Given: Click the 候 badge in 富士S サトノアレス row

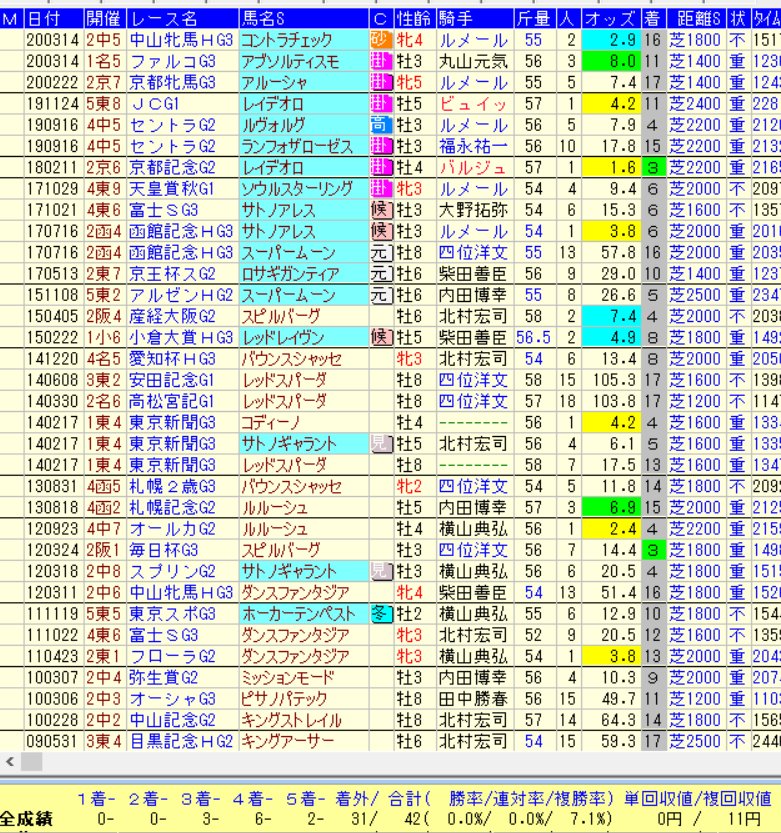Looking at the screenshot, I should pos(381,210).
